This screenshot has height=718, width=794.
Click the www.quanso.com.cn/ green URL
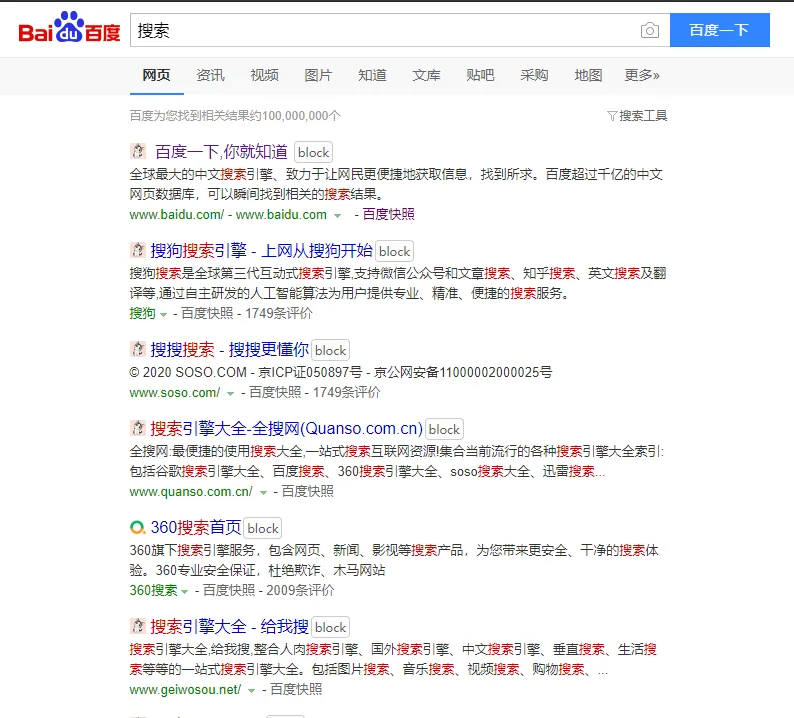(191, 492)
